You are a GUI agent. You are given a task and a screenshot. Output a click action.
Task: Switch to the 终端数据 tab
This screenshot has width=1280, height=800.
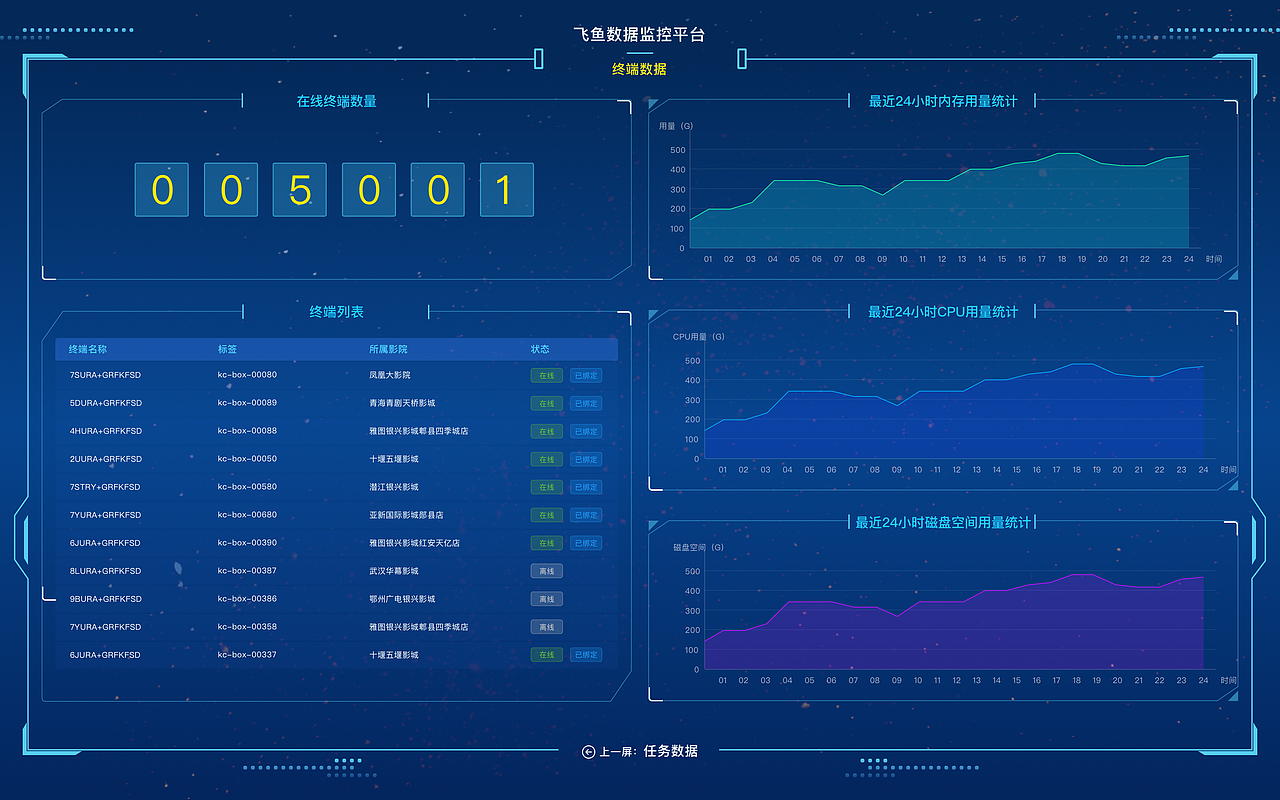639,70
